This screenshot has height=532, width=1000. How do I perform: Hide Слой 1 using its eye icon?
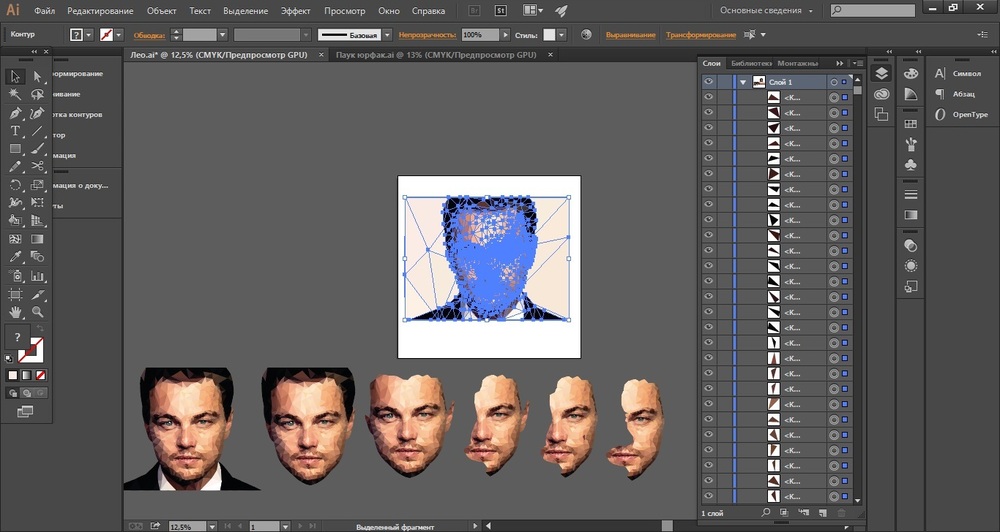pos(709,82)
